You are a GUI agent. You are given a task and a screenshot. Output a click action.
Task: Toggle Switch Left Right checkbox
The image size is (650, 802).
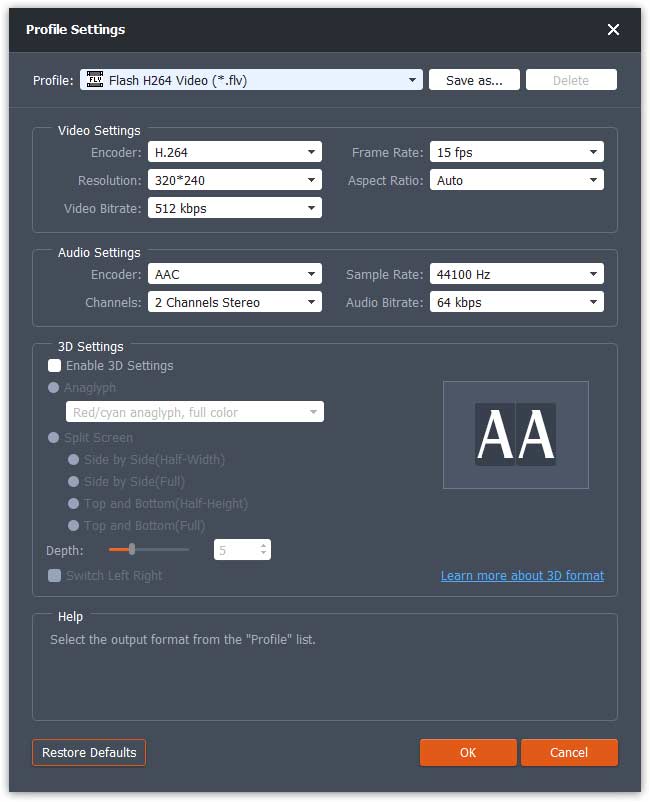pyautogui.click(x=55, y=576)
